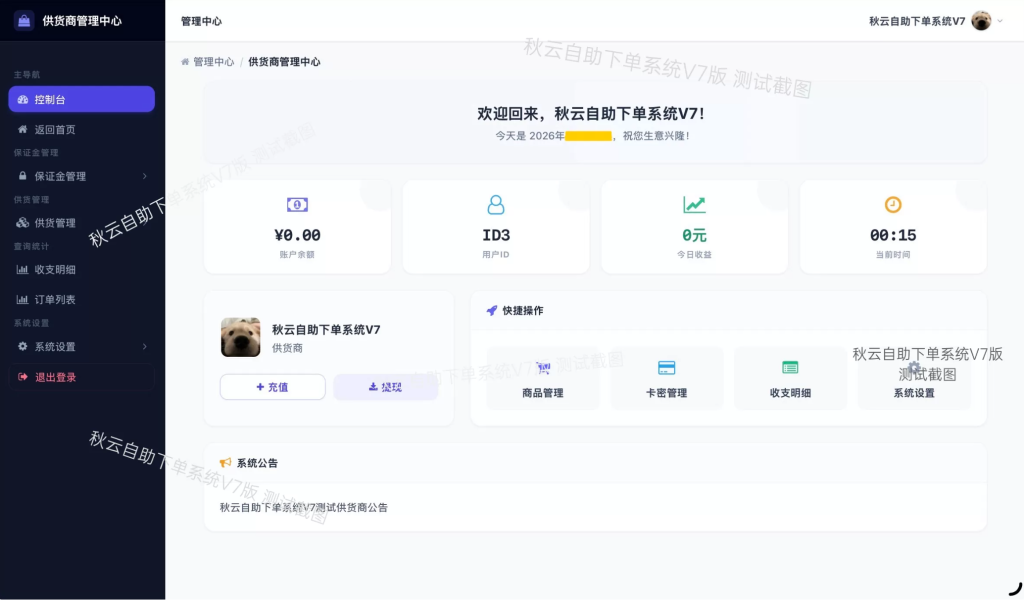Open the 卡密管理 quick action
Screen dimensions: 1024x605
[x=666, y=378]
